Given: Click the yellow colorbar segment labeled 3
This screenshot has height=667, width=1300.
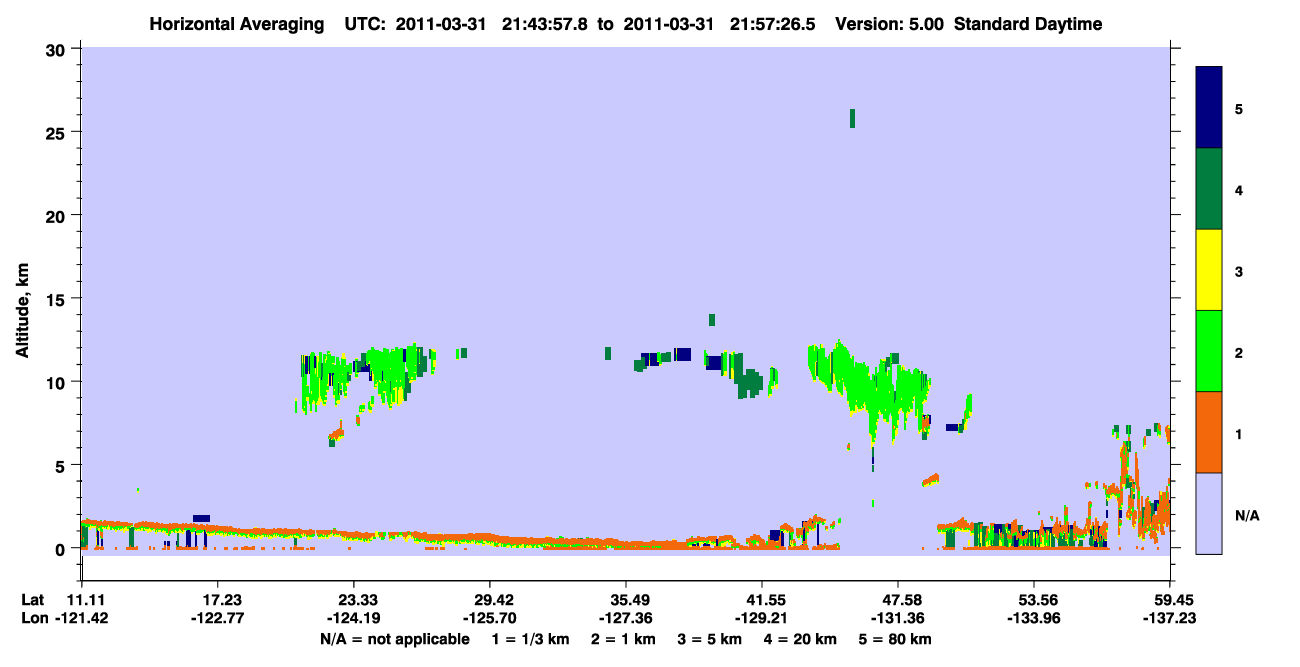Looking at the screenshot, I should pos(1209,270).
